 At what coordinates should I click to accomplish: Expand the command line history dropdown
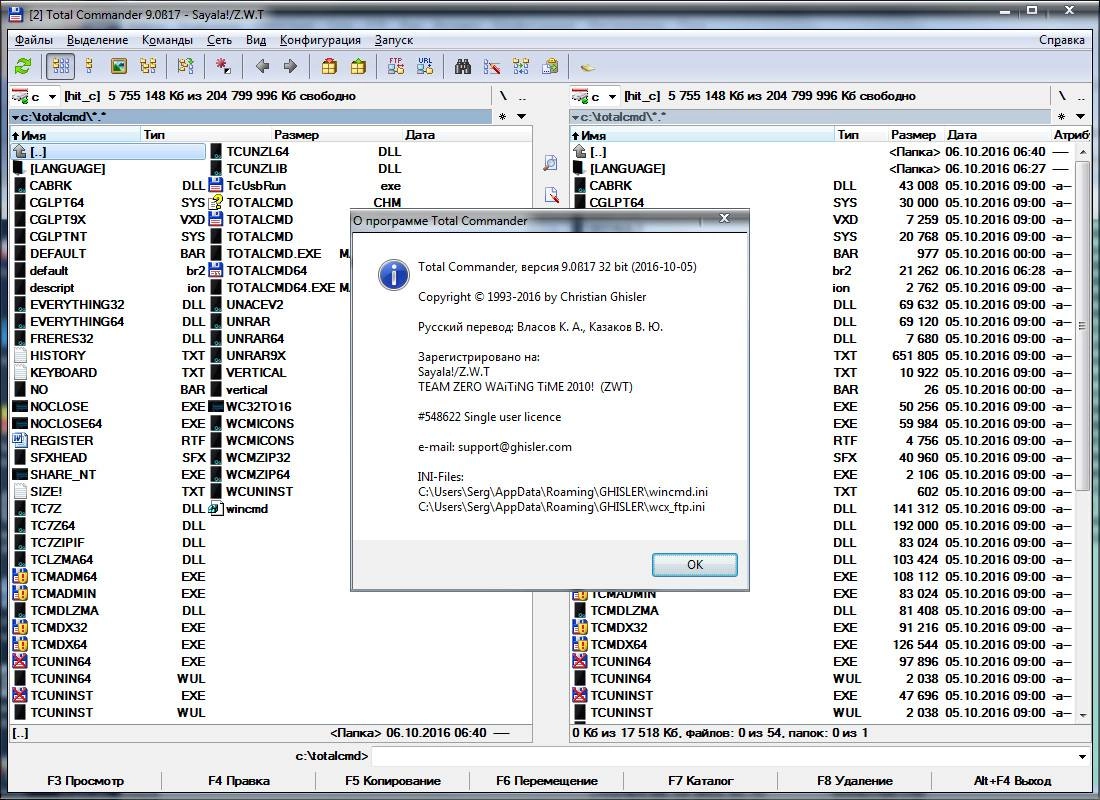tap(1082, 756)
